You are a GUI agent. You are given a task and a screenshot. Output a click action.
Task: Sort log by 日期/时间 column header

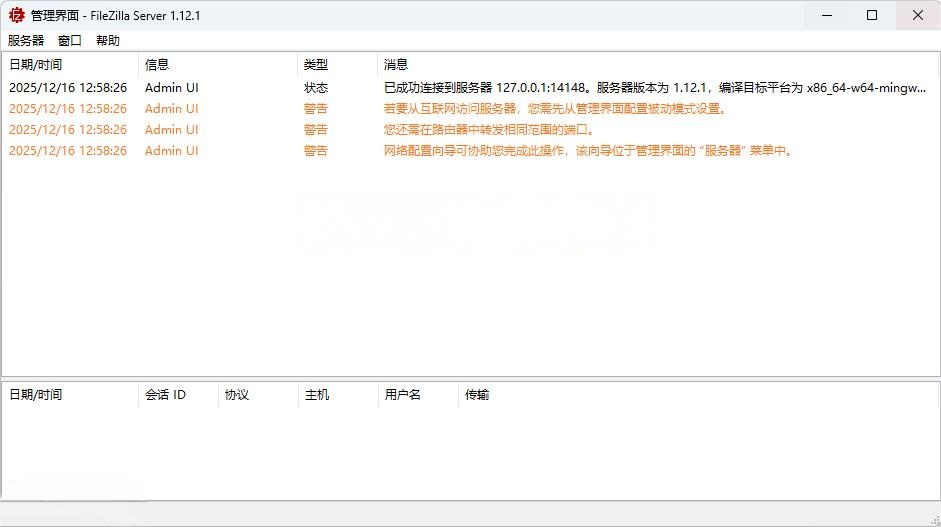click(70, 65)
